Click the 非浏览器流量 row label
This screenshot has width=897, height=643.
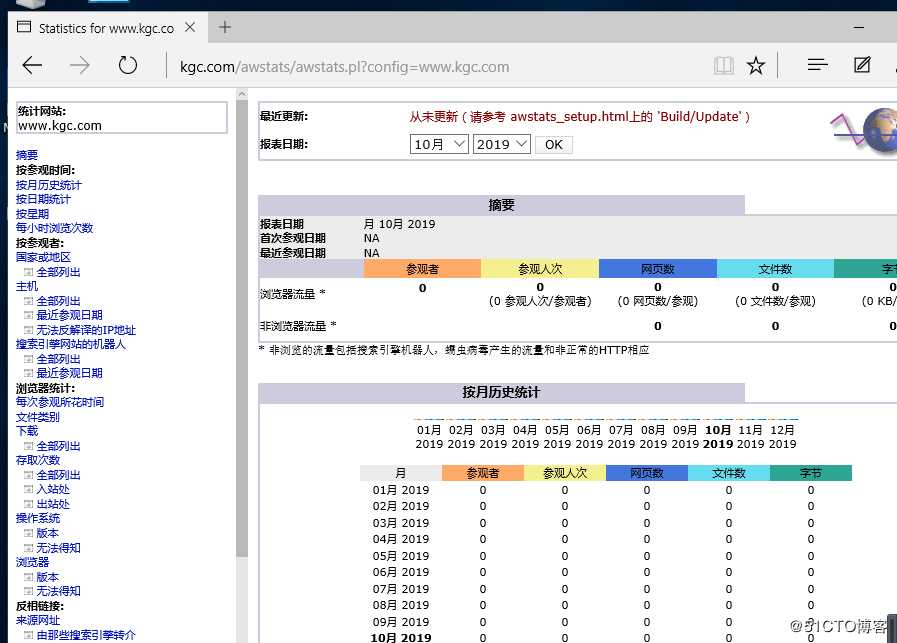pos(297,326)
